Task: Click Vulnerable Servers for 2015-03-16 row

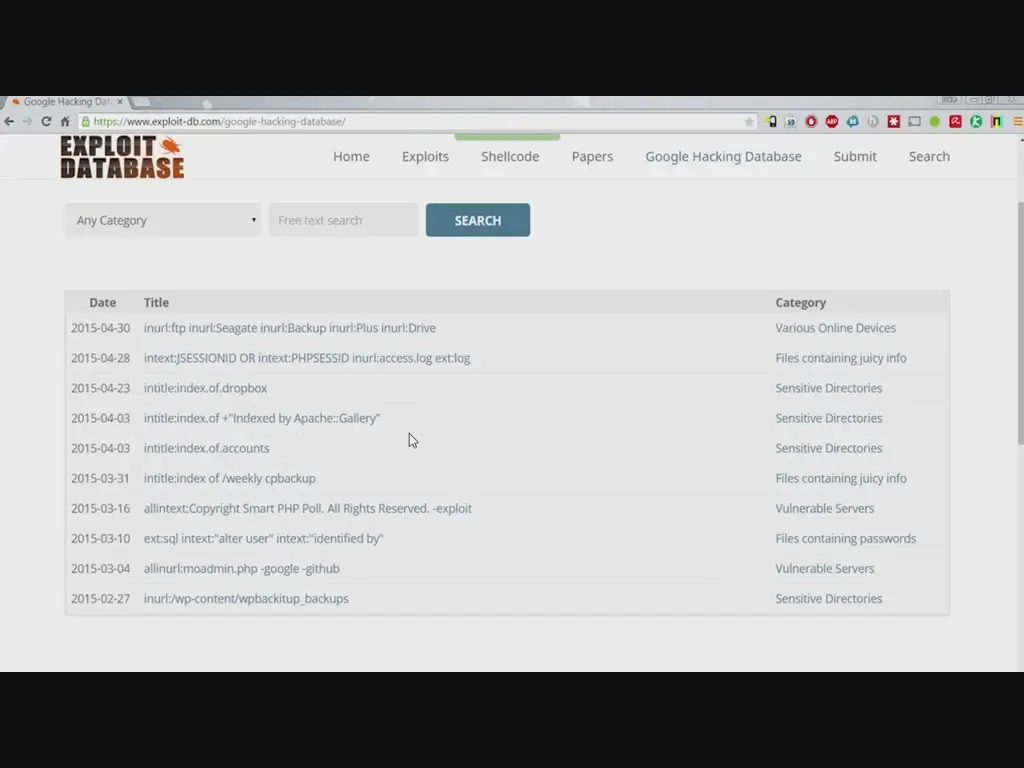Action: (824, 508)
